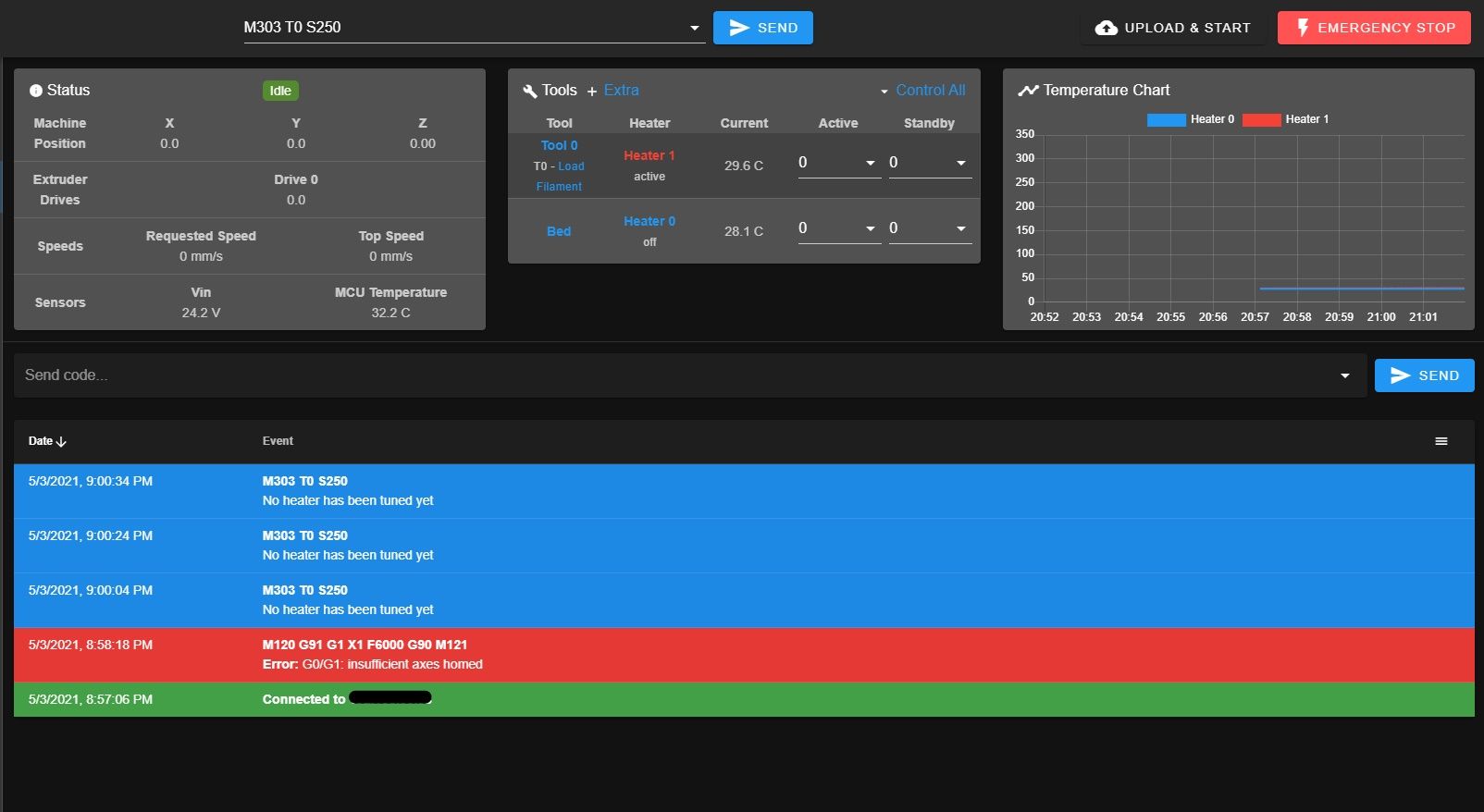Open the event log hamburger menu

click(x=1441, y=441)
